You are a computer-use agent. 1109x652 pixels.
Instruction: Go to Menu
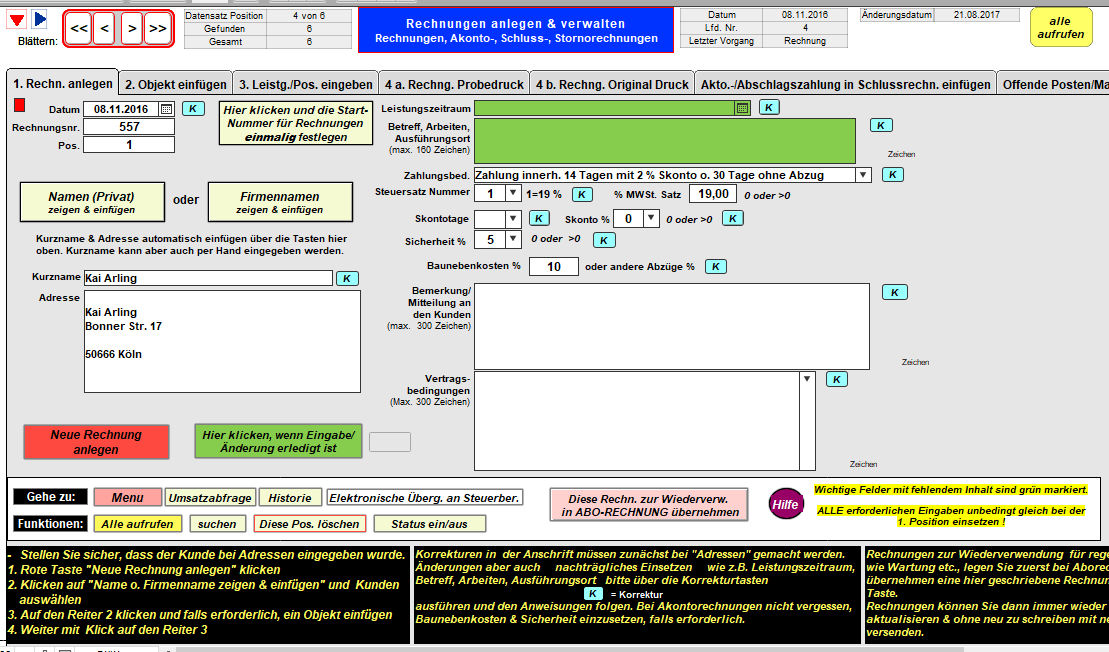[127, 498]
